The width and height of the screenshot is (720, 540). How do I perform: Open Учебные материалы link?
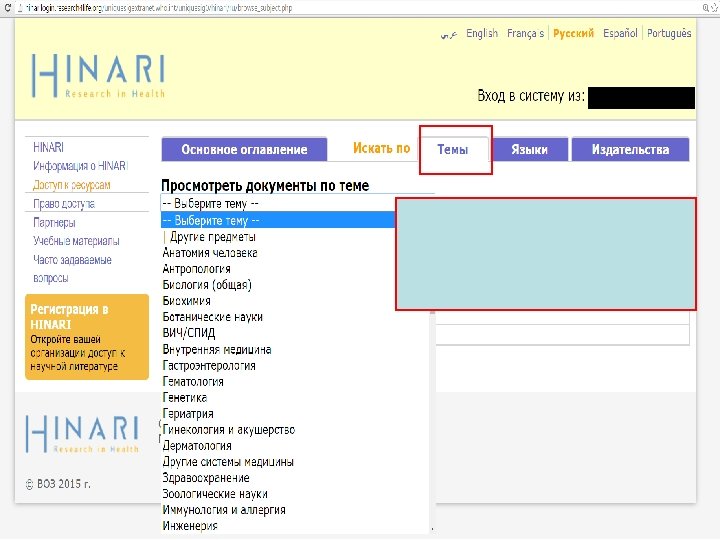tap(76, 241)
